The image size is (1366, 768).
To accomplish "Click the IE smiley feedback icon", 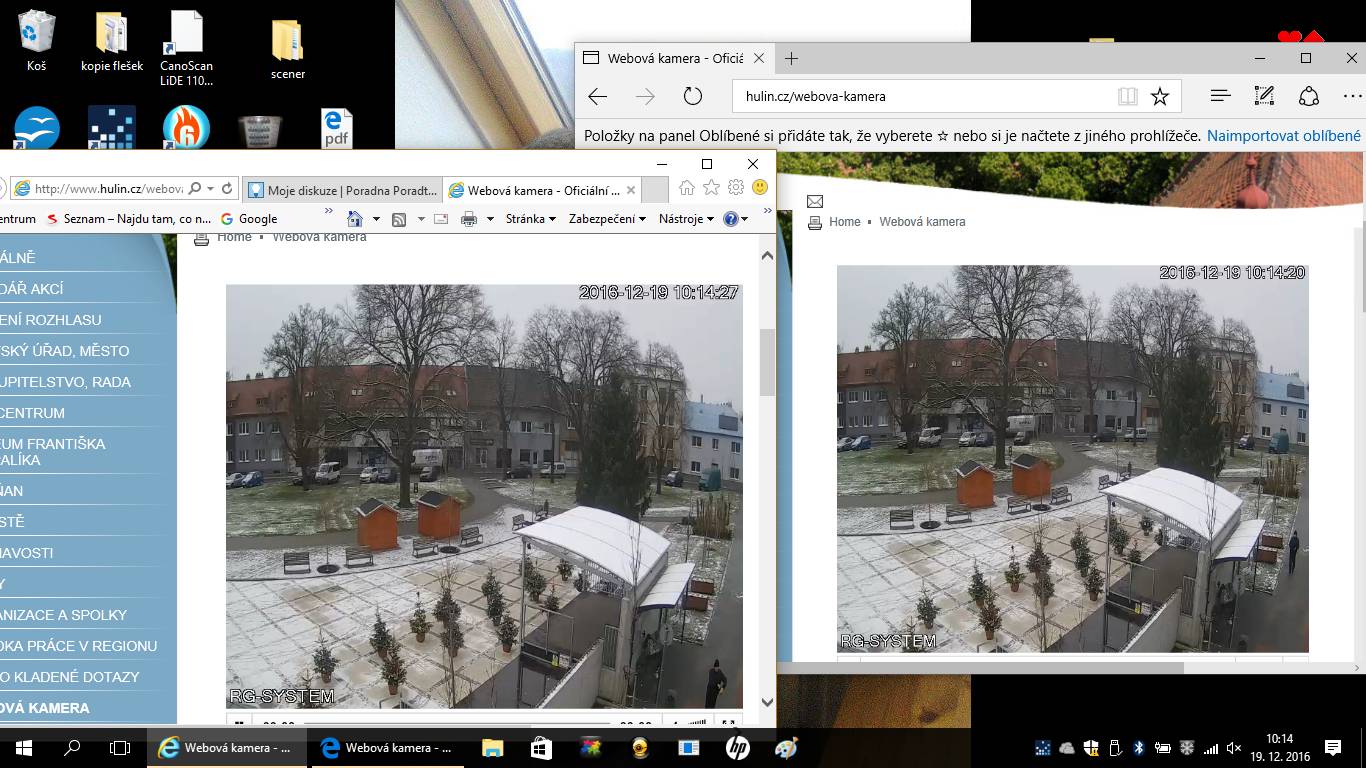I will pos(760,187).
